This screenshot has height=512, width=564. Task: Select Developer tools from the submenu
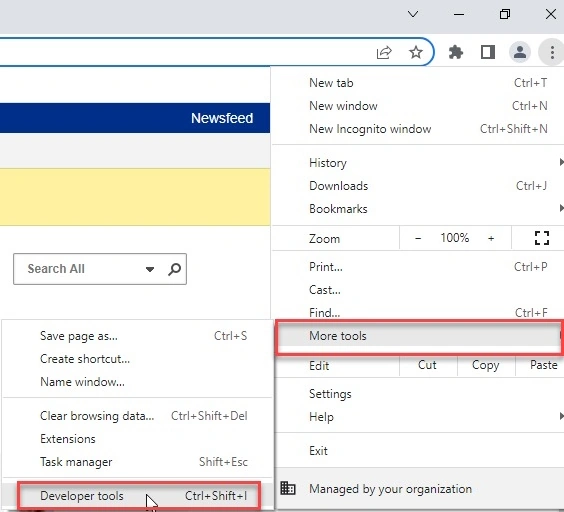(x=138, y=496)
